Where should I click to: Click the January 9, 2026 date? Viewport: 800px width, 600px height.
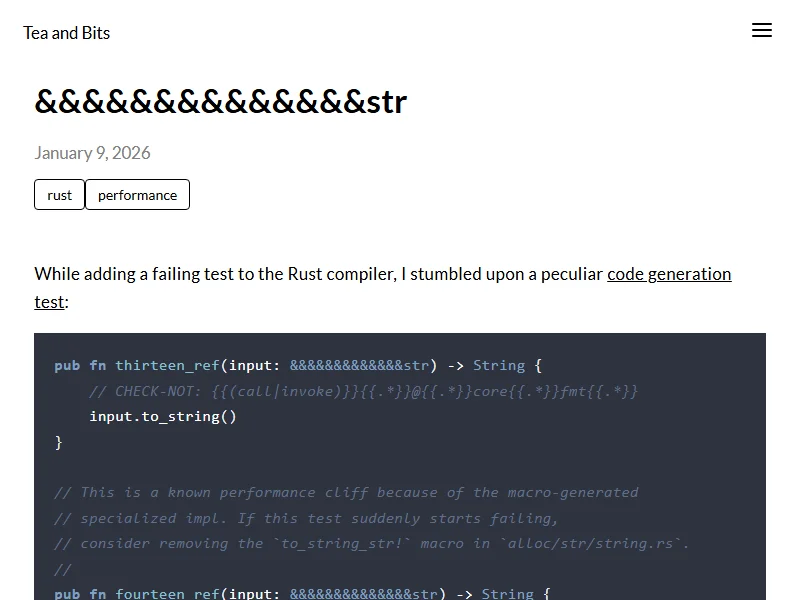coord(92,153)
